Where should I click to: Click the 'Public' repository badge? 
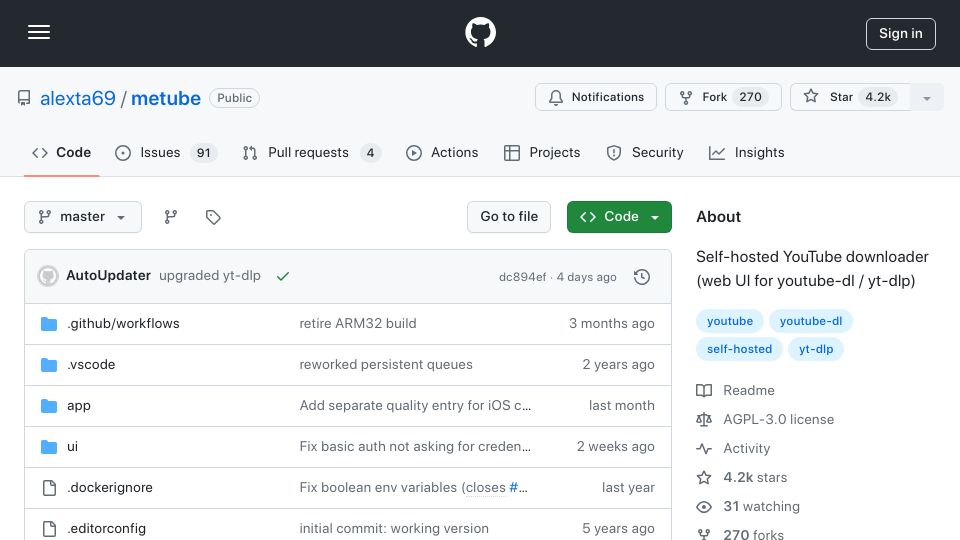pos(234,98)
